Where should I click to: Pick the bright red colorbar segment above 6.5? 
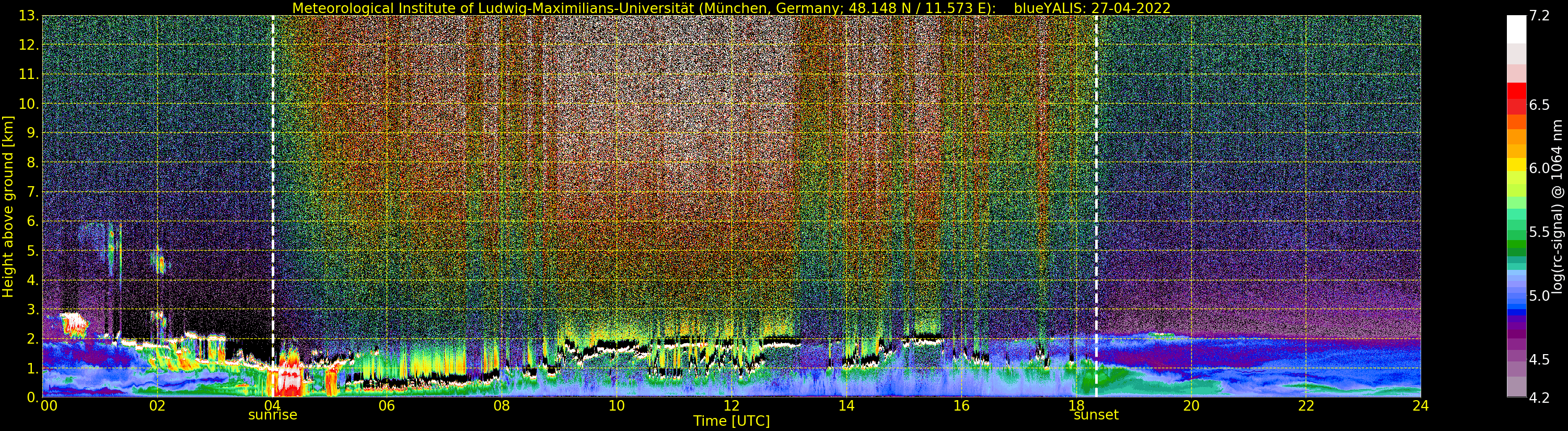click(1516, 91)
